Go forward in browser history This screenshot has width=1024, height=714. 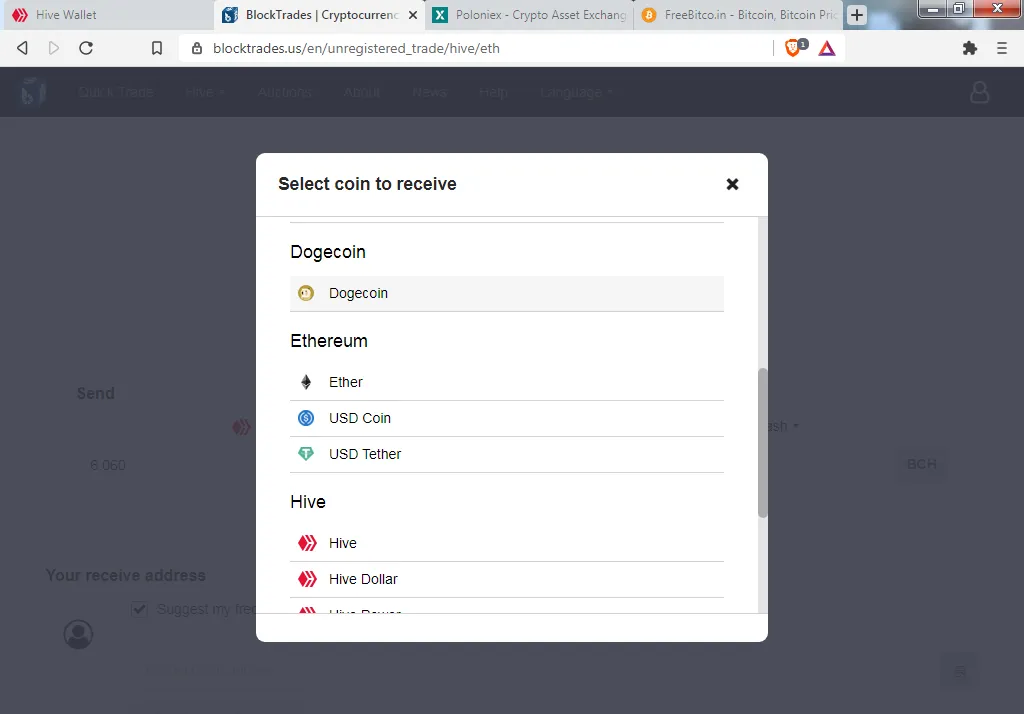54,48
